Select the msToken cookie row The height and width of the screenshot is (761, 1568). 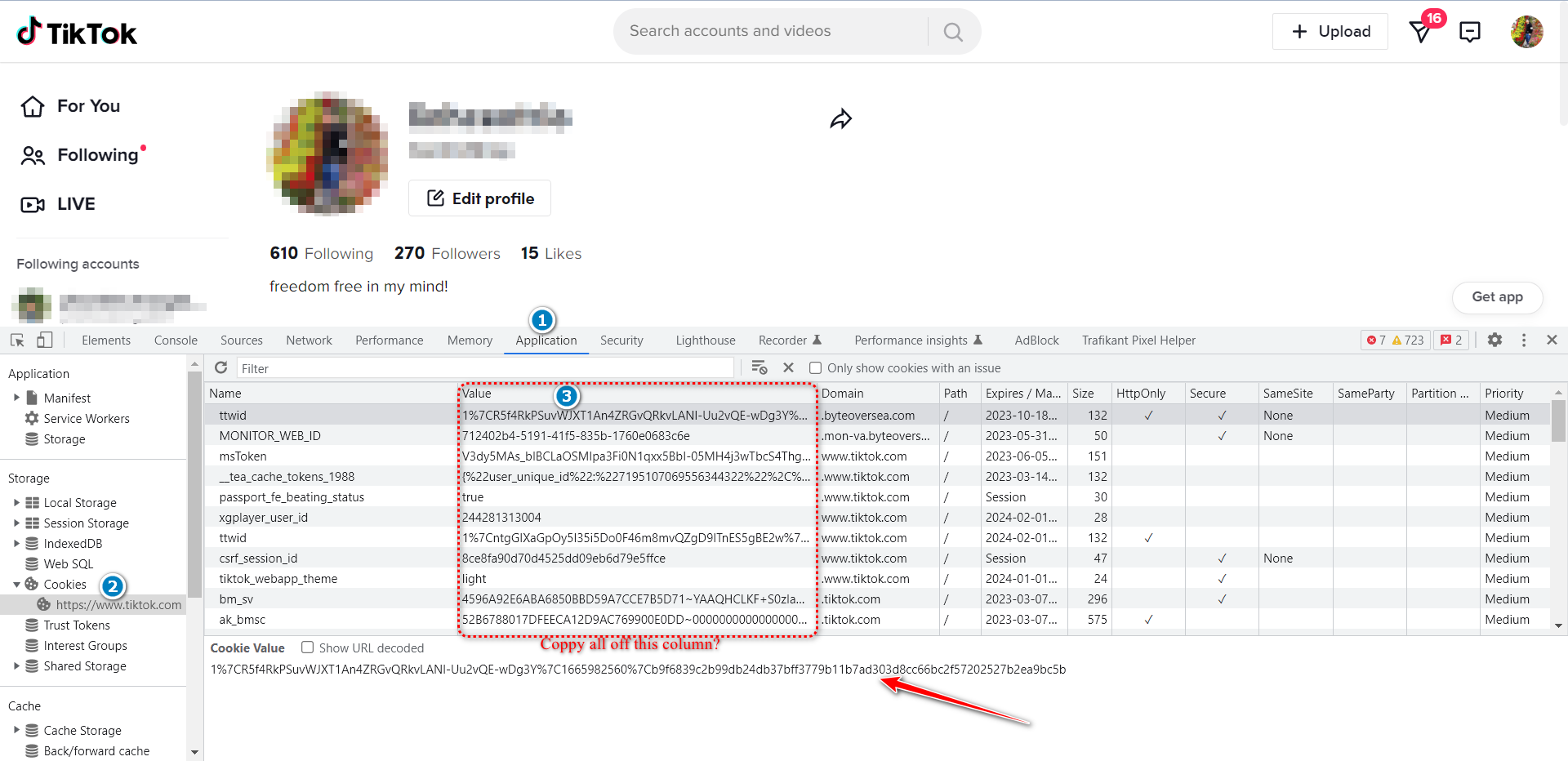[878, 456]
